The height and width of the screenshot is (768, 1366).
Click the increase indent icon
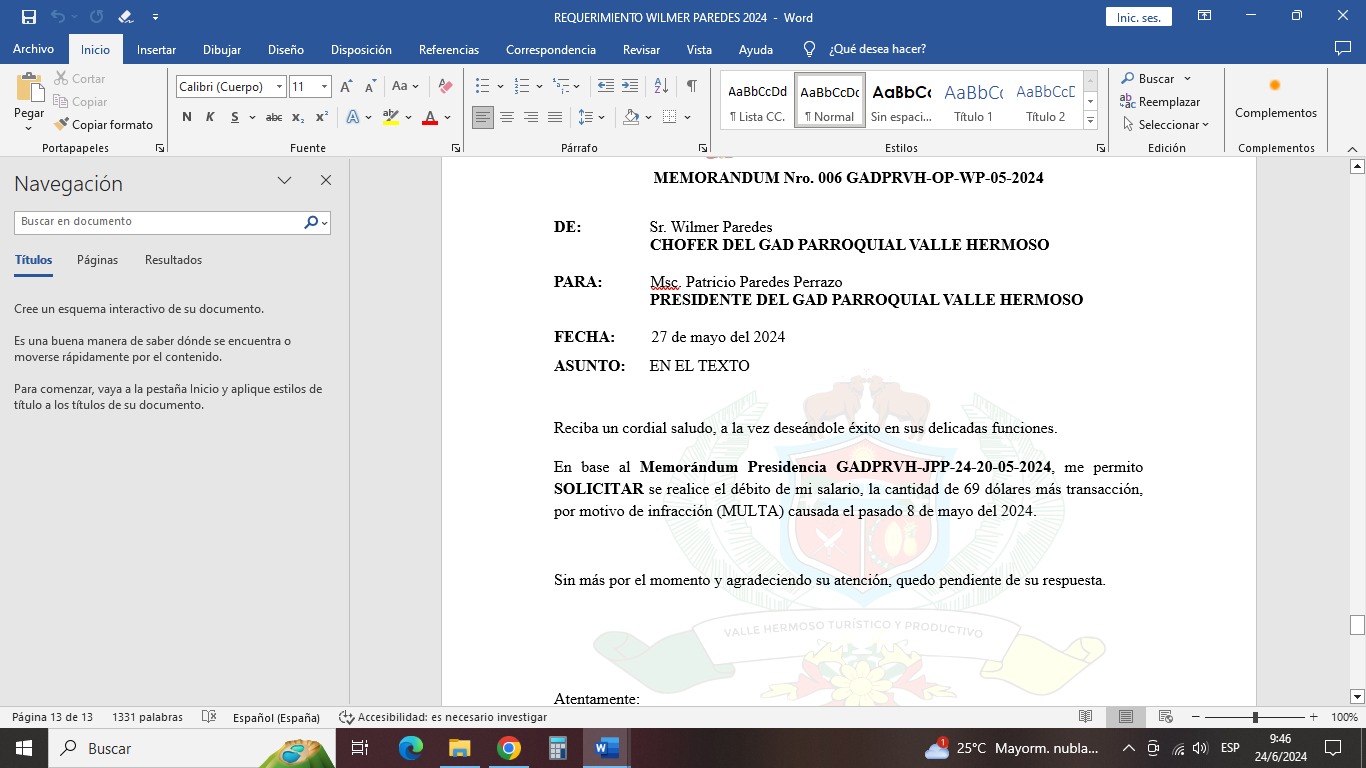(x=629, y=87)
